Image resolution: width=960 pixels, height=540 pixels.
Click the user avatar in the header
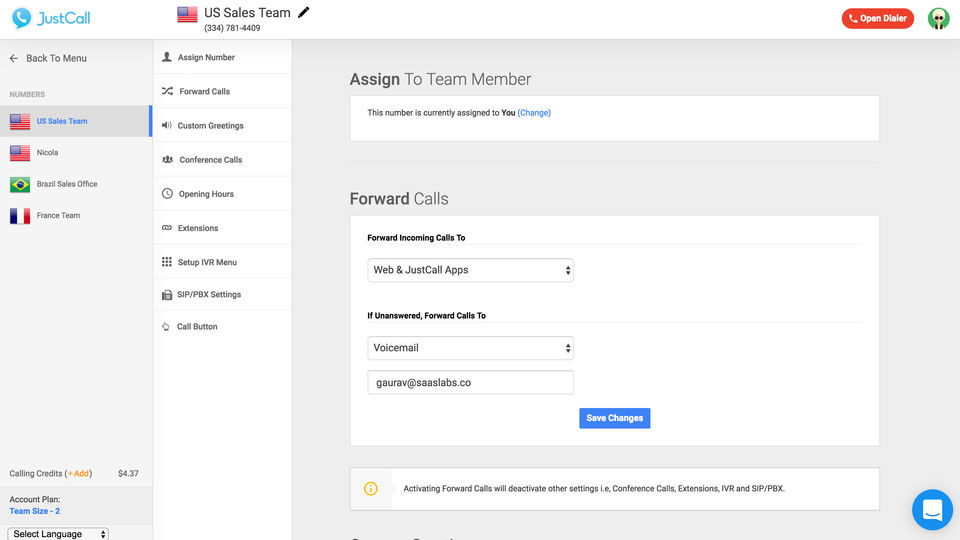click(938, 18)
